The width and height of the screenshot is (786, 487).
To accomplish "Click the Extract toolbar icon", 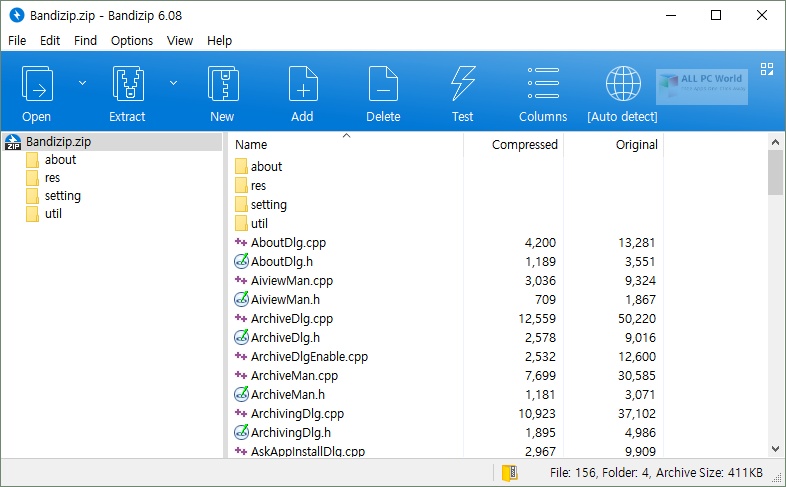I will click(127, 85).
